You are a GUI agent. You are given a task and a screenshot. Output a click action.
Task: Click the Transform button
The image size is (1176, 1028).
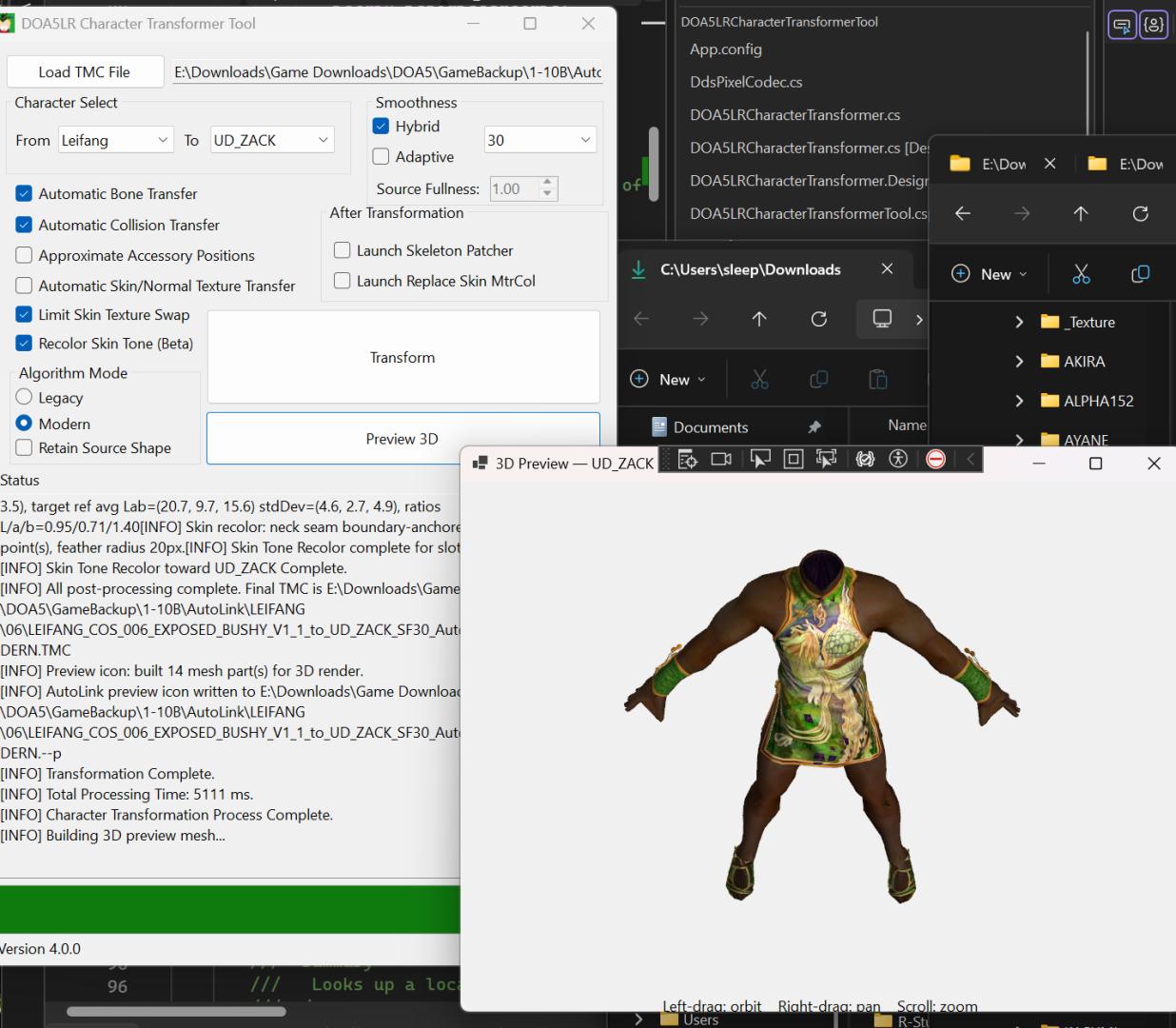click(403, 358)
